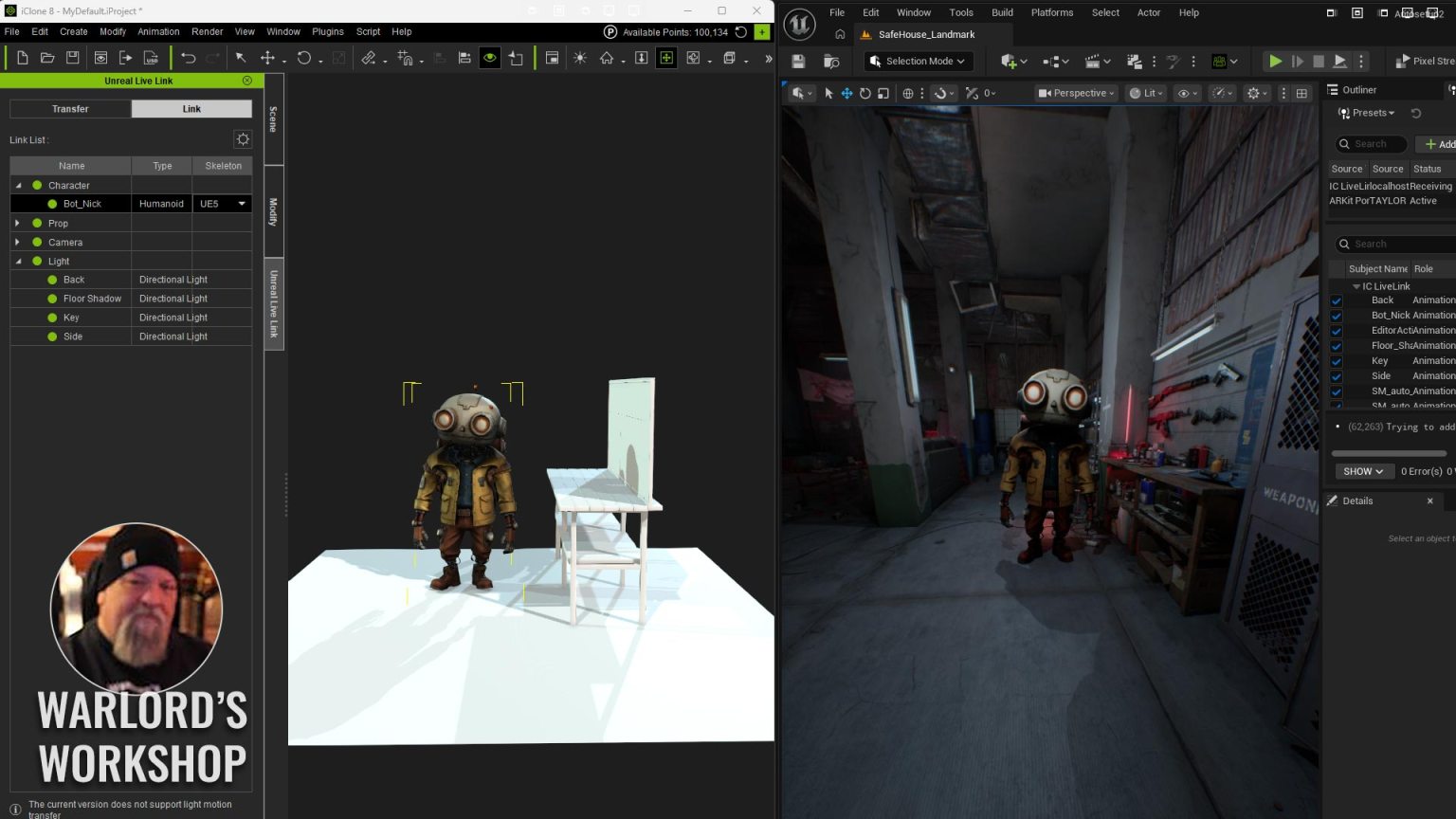The image size is (1456, 819).
Task: Uncheck EditorActi subject checkbox
Action: pyautogui.click(x=1337, y=331)
